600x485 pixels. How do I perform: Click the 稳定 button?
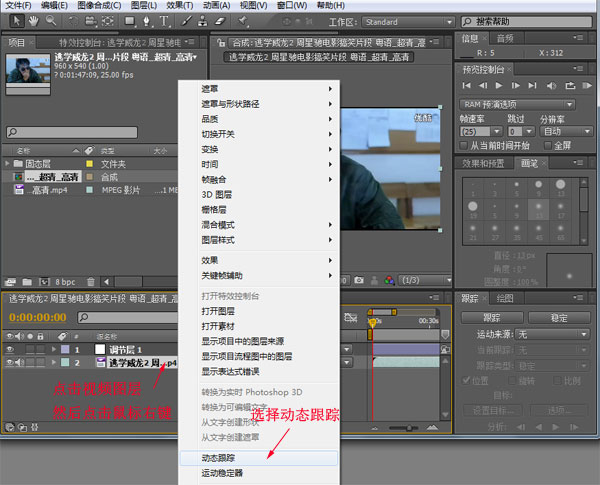[x=559, y=318]
